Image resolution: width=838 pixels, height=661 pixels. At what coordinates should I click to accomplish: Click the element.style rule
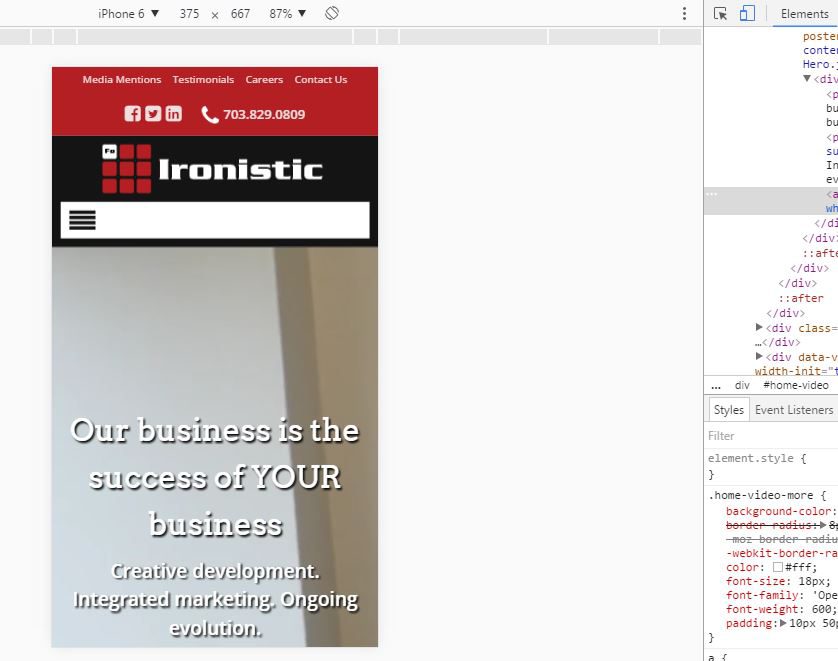(x=751, y=458)
